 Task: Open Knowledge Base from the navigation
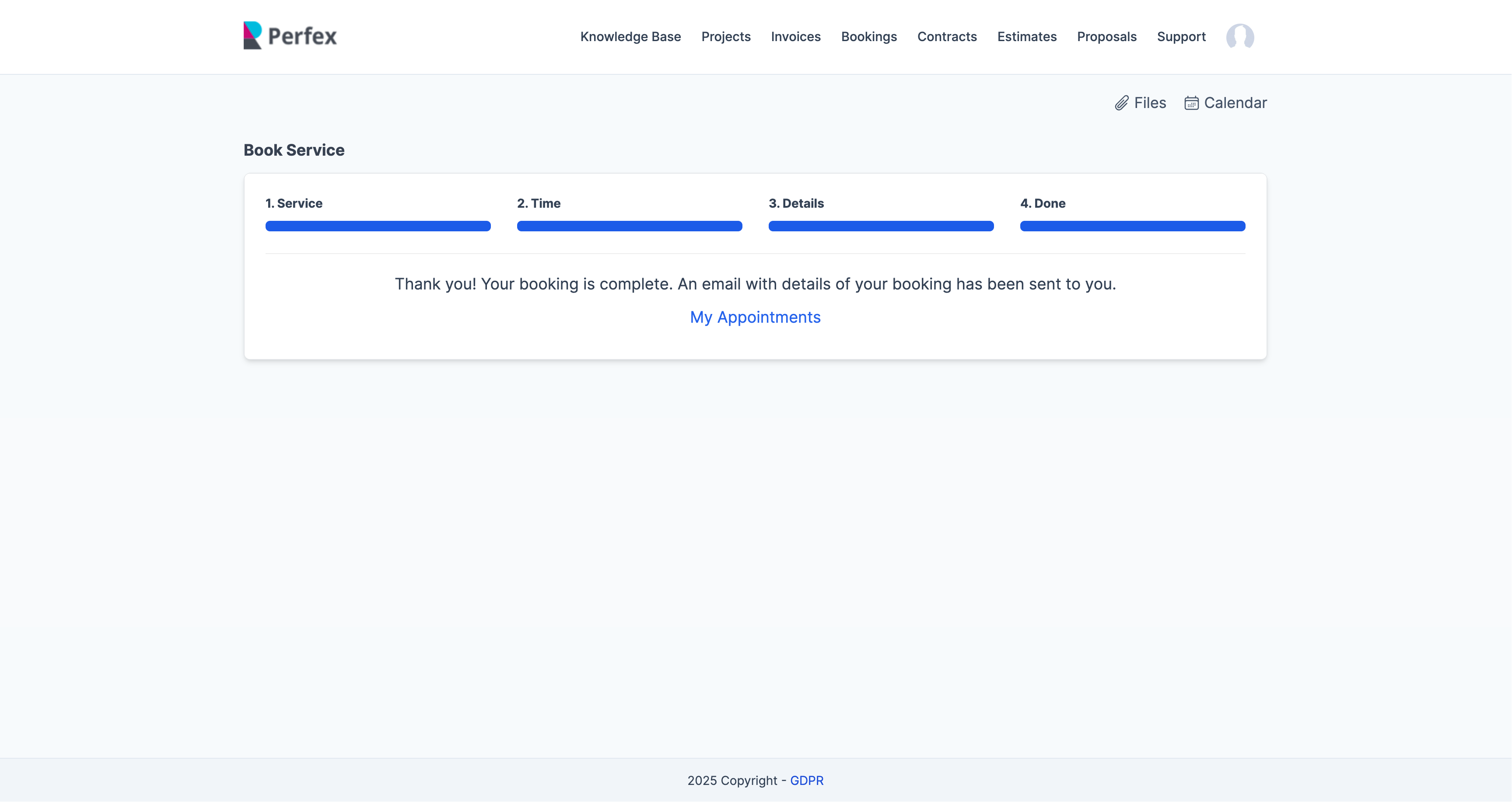[x=630, y=36]
